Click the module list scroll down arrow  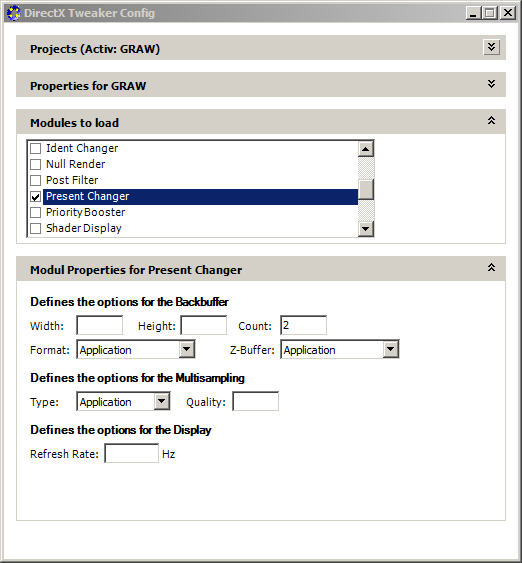[x=365, y=228]
